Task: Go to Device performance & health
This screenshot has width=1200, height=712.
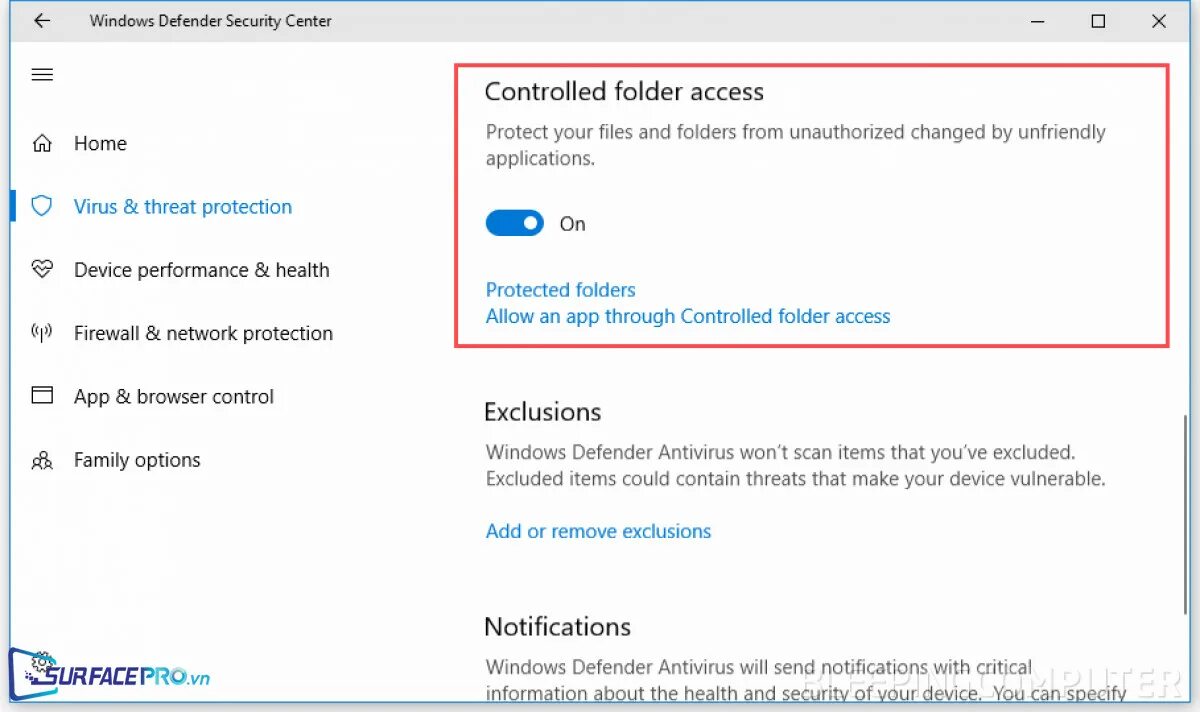Action: 201,270
